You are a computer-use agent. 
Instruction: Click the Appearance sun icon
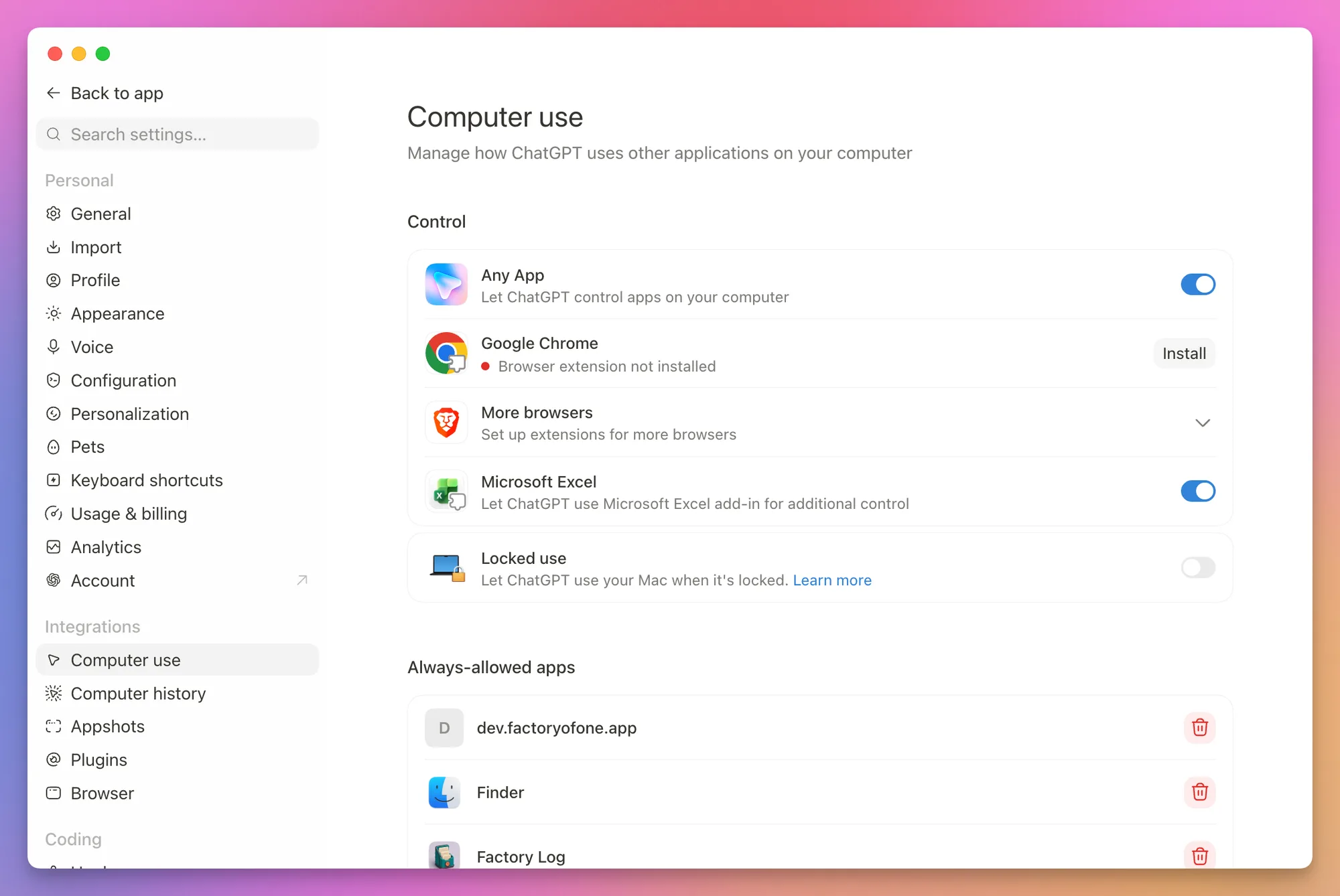click(54, 313)
